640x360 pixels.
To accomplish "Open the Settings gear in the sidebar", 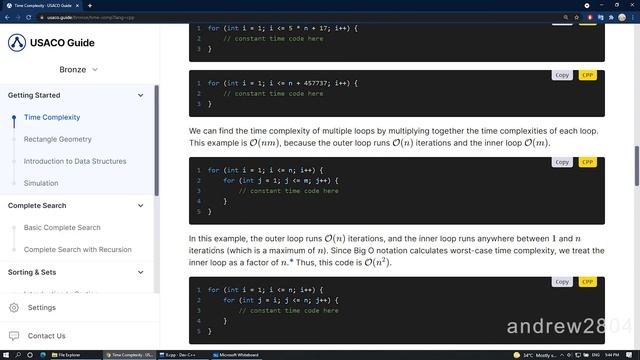I will coord(14,307).
